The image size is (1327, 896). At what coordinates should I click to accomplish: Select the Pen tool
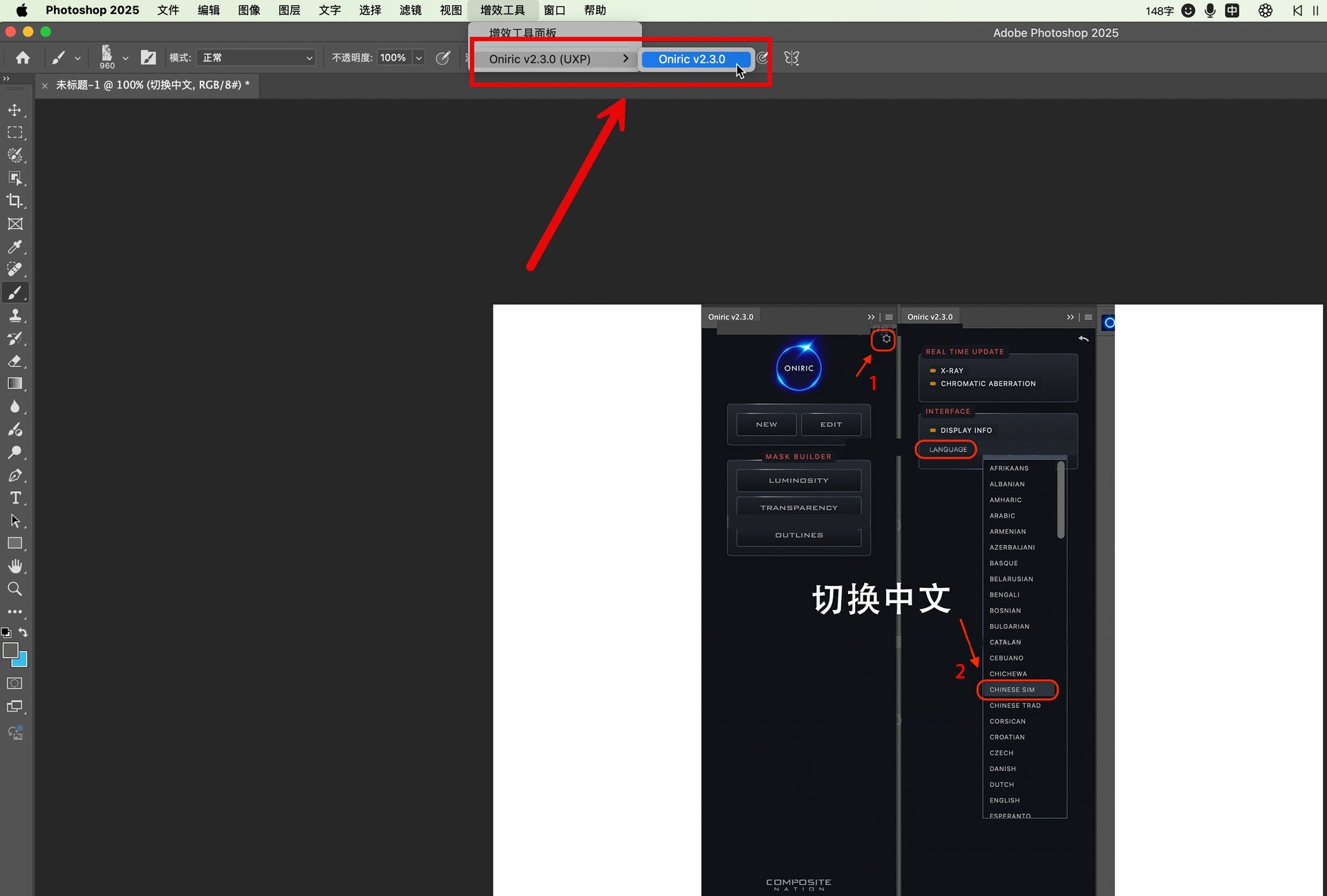tap(15, 475)
